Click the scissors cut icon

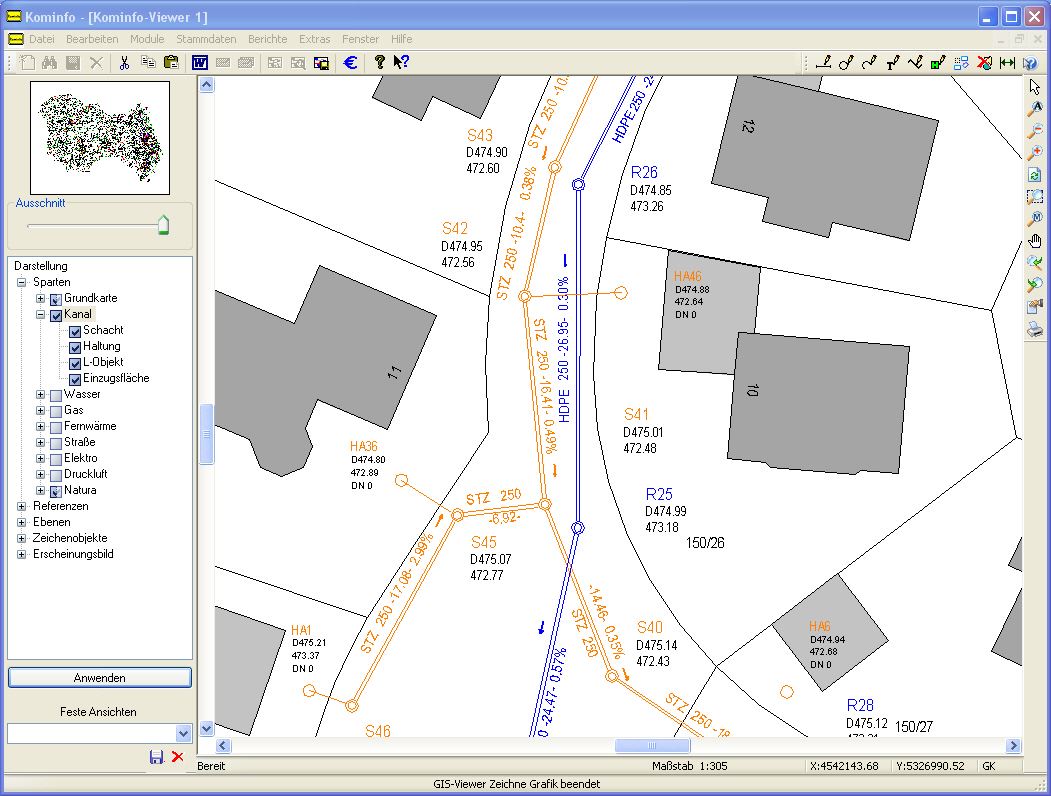tap(124, 62)
